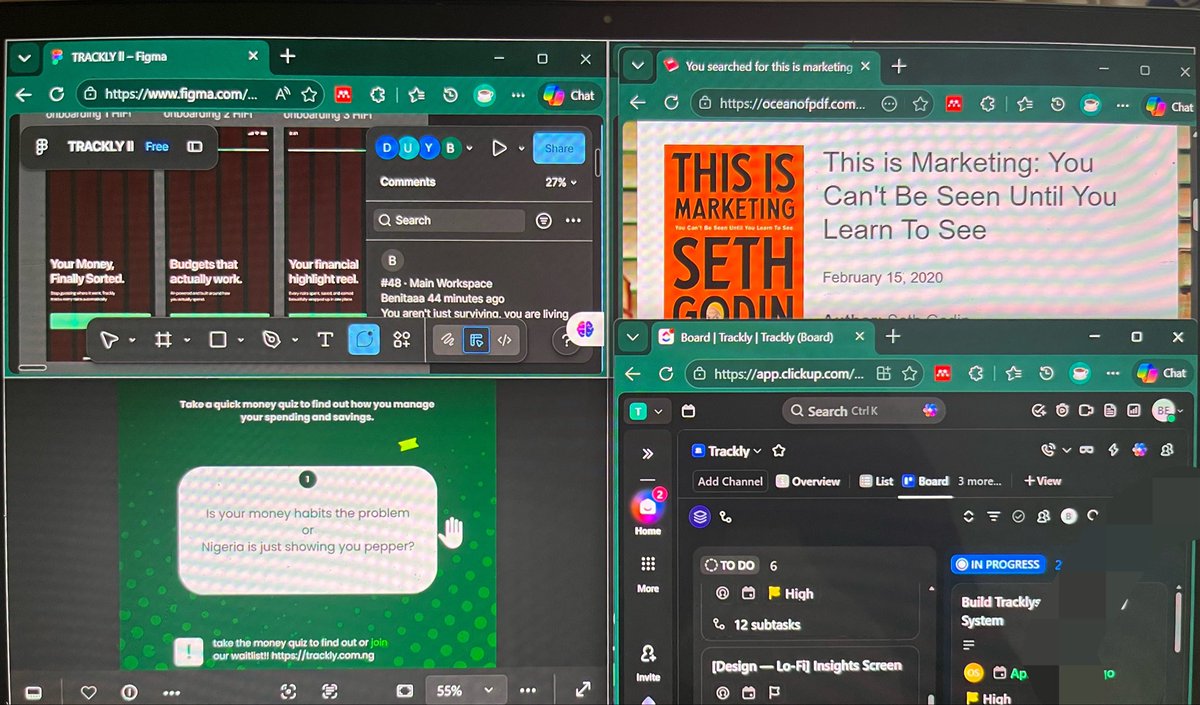Select the 'You searched for this is marketing' tab
The image size is (1200, 705).
(x=768, y=67)
